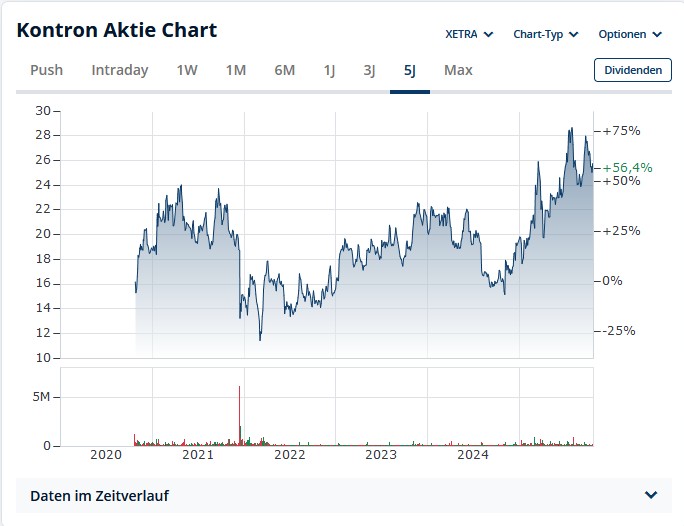Click the +56,4% performance label
The image size is (684, 526).
point(627,168)
